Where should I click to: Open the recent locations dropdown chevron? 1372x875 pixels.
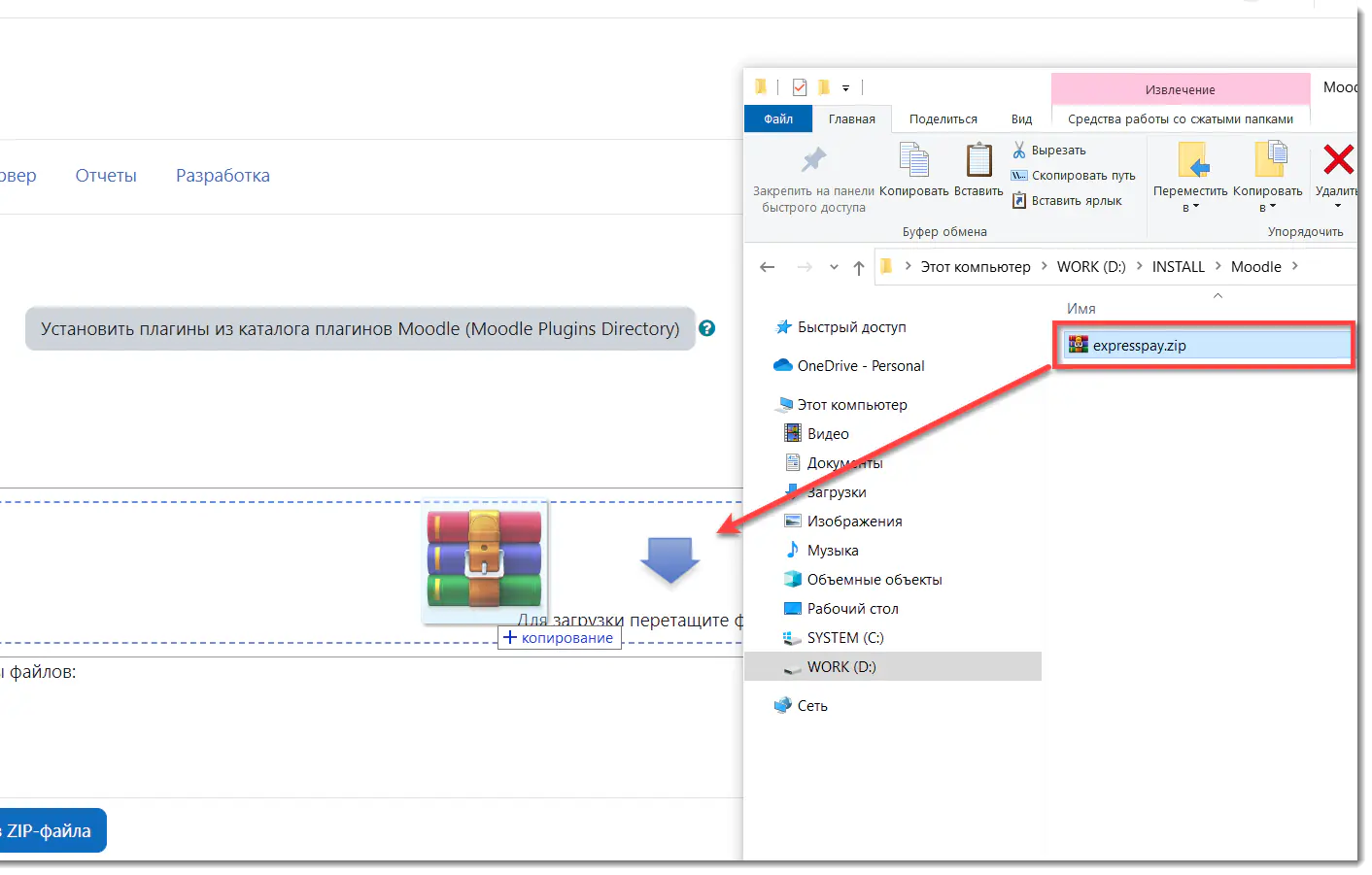834,267
